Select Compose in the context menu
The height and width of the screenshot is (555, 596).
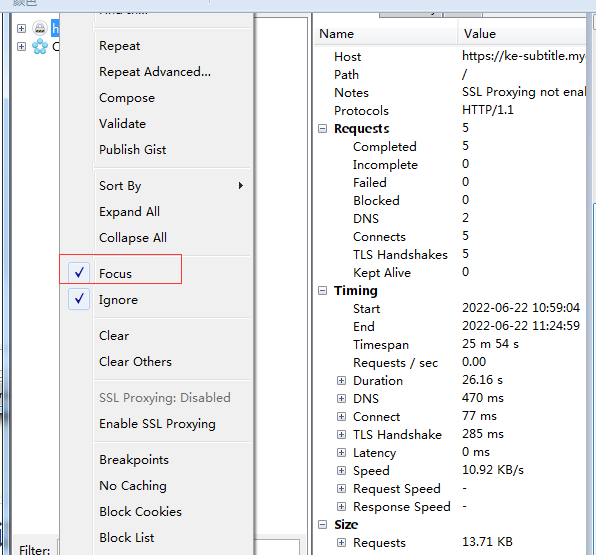(127, 98)
